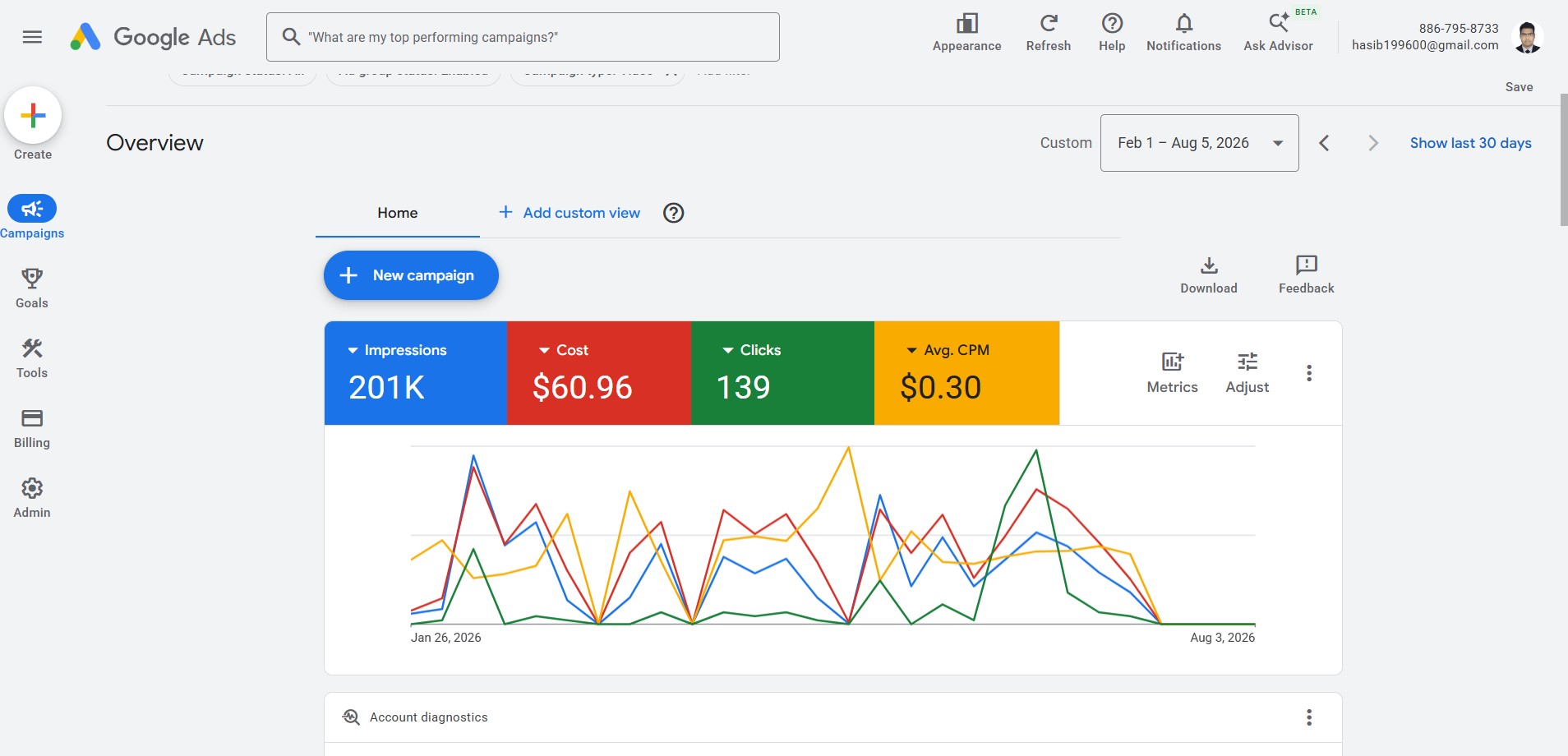This screenshot has width=1568, height=756.
Task: Open Goals in sidebar
Action: pyautogui.click(x=32, y=288)
